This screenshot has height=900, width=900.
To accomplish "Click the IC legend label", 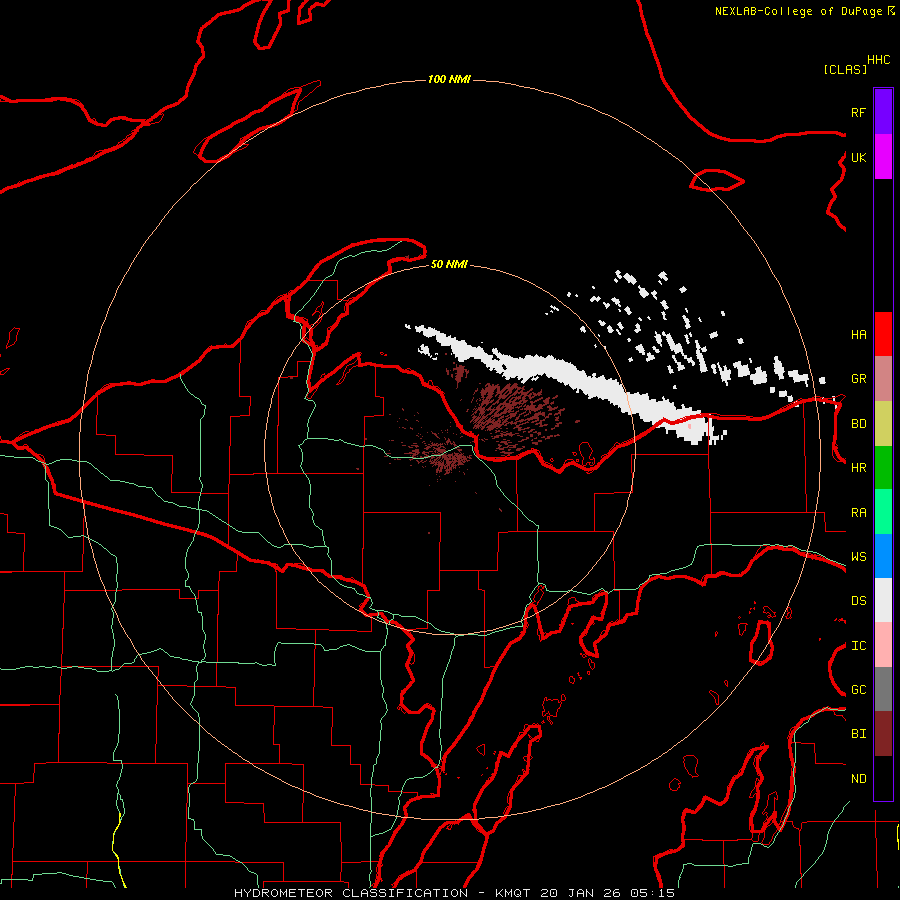I will (x=858, y=646).
